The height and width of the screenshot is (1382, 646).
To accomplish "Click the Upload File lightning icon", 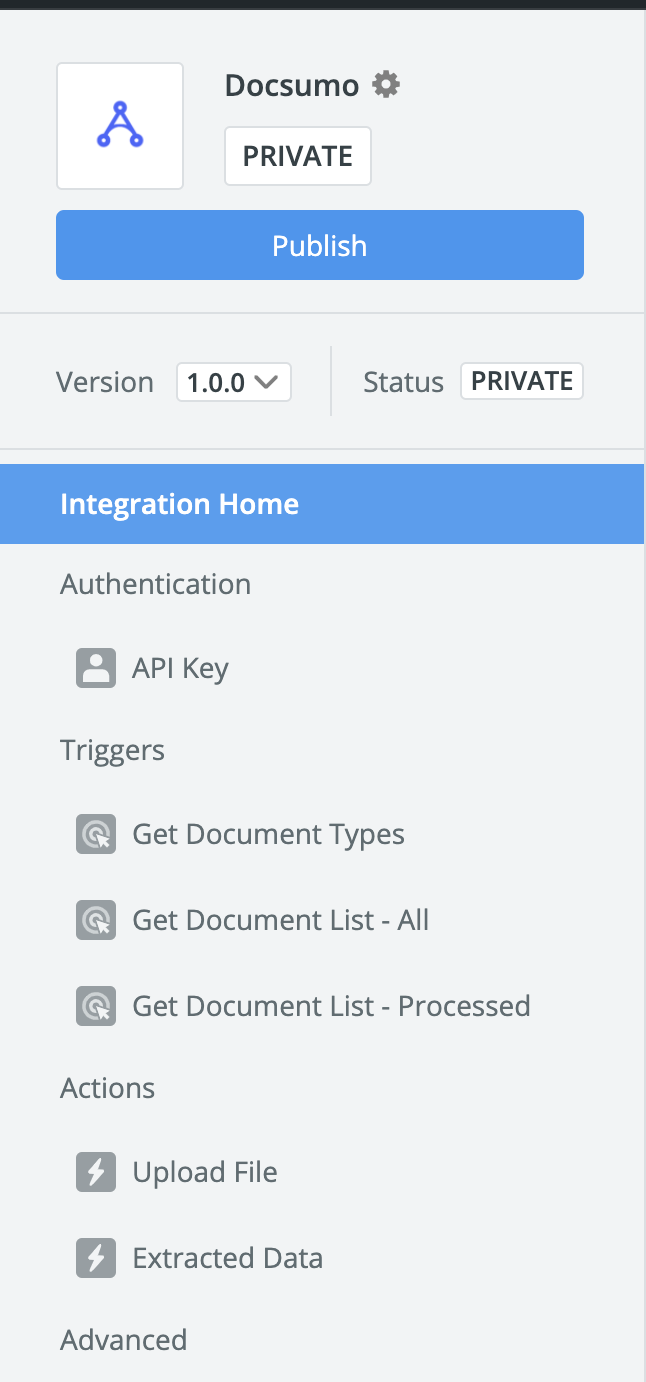I will point(96,1172).
